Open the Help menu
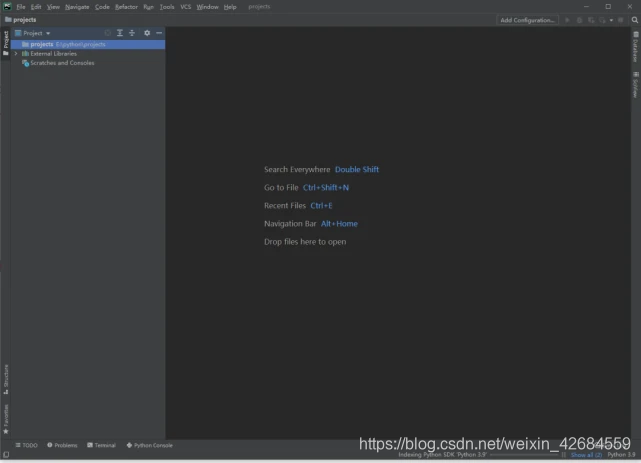The width and height of the screenshot is (641, 463). tap(230, 7)
